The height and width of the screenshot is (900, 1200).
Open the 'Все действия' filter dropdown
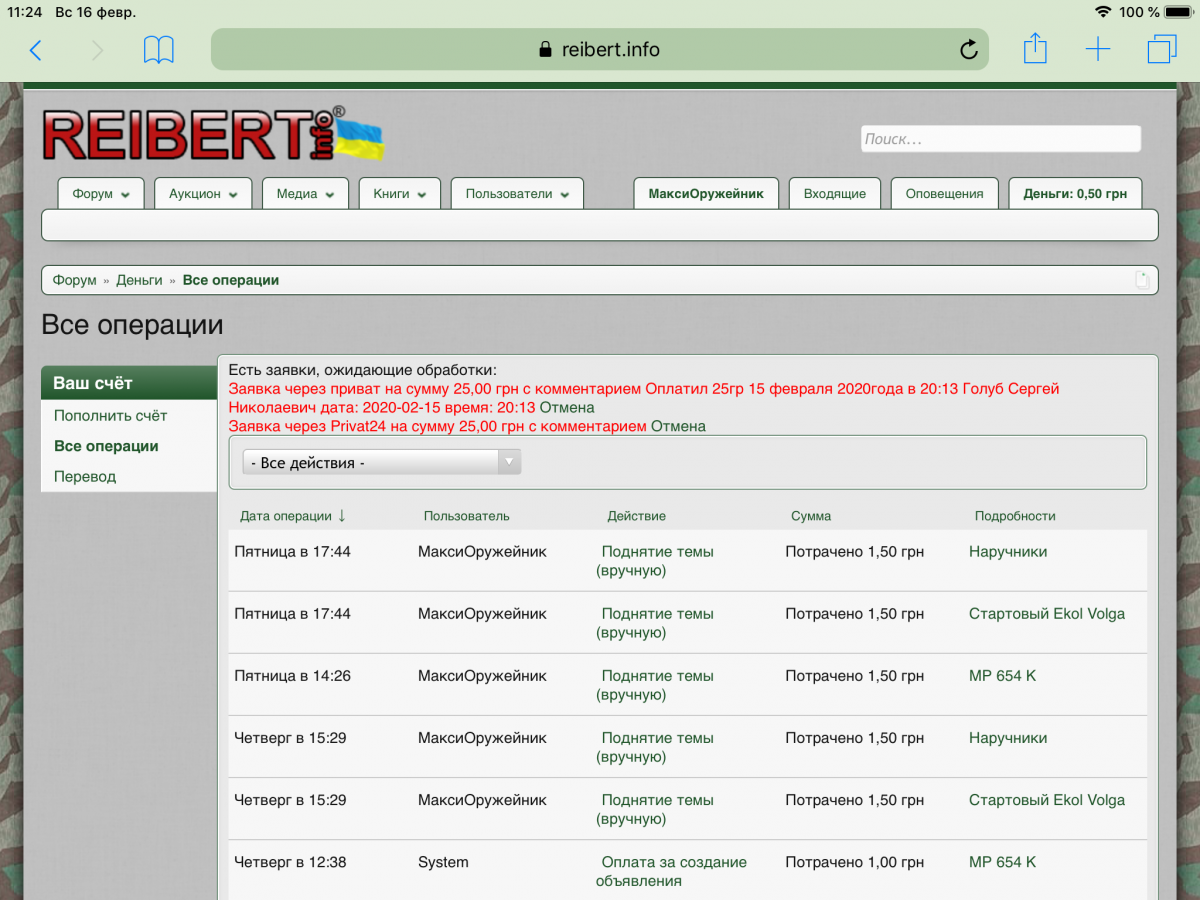point(382,462)
